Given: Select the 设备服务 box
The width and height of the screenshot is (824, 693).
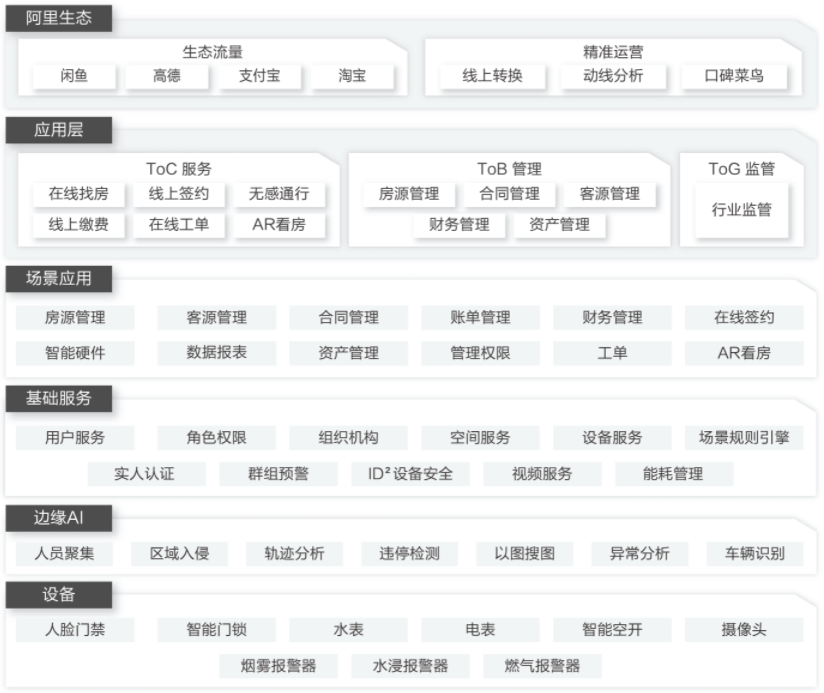Looking at the screenshot, I should point(613,438).
